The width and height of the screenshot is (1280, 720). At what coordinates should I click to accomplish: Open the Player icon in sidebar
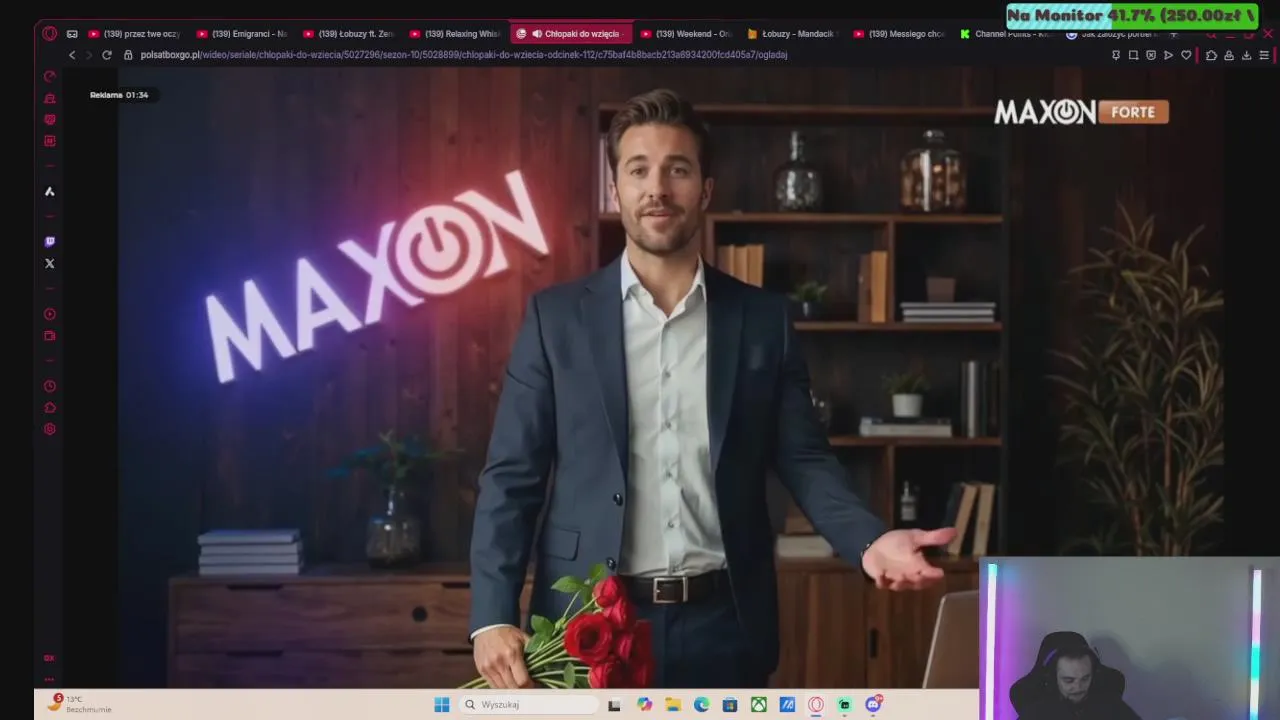49,314
